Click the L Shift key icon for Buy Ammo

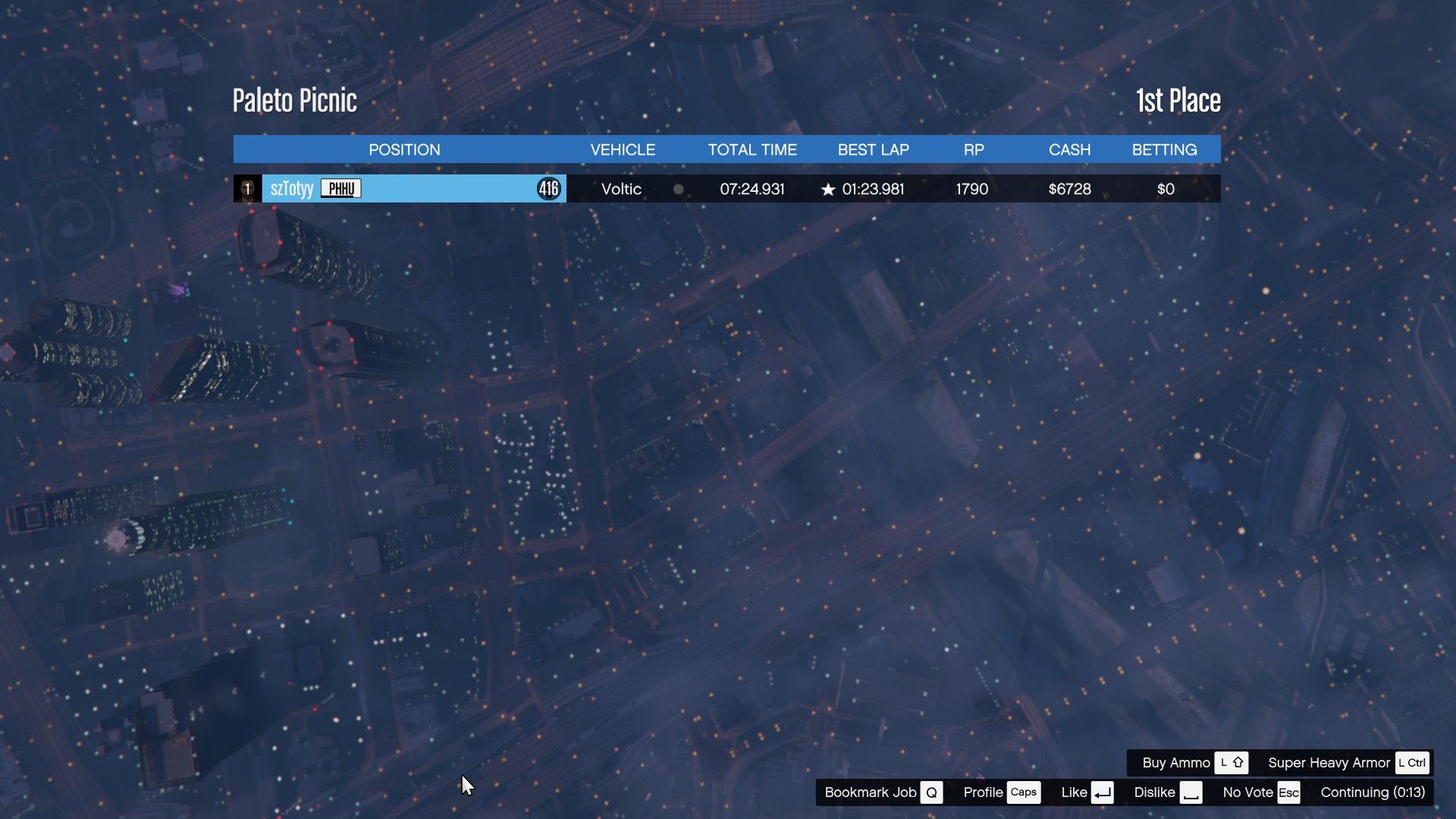[x=1232, y=763]
